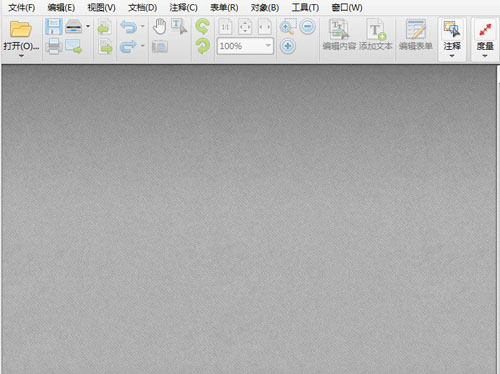Select the Hand tool

point(160,27)
